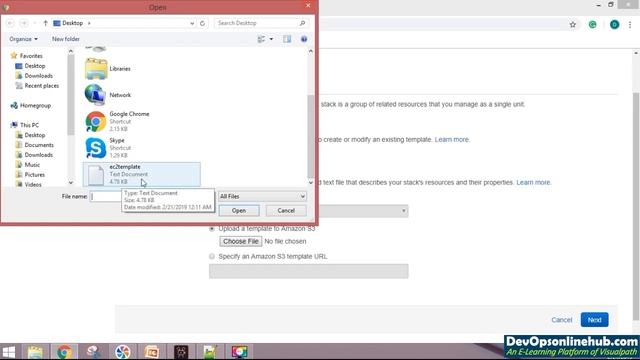Viewport: 640px width, 360px height.
Task: Click navigation pane scroll down arrow
Action: click(71, 183)
